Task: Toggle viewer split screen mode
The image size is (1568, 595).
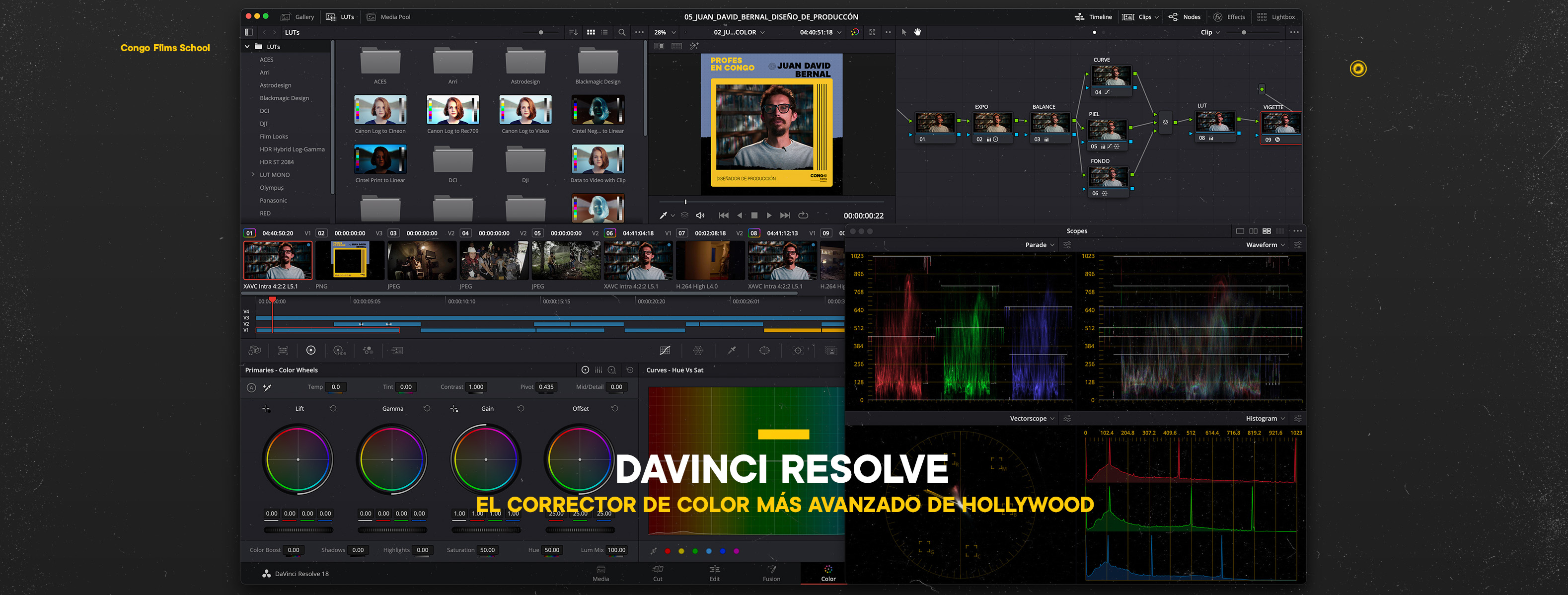Action: (x=676, y=46)
